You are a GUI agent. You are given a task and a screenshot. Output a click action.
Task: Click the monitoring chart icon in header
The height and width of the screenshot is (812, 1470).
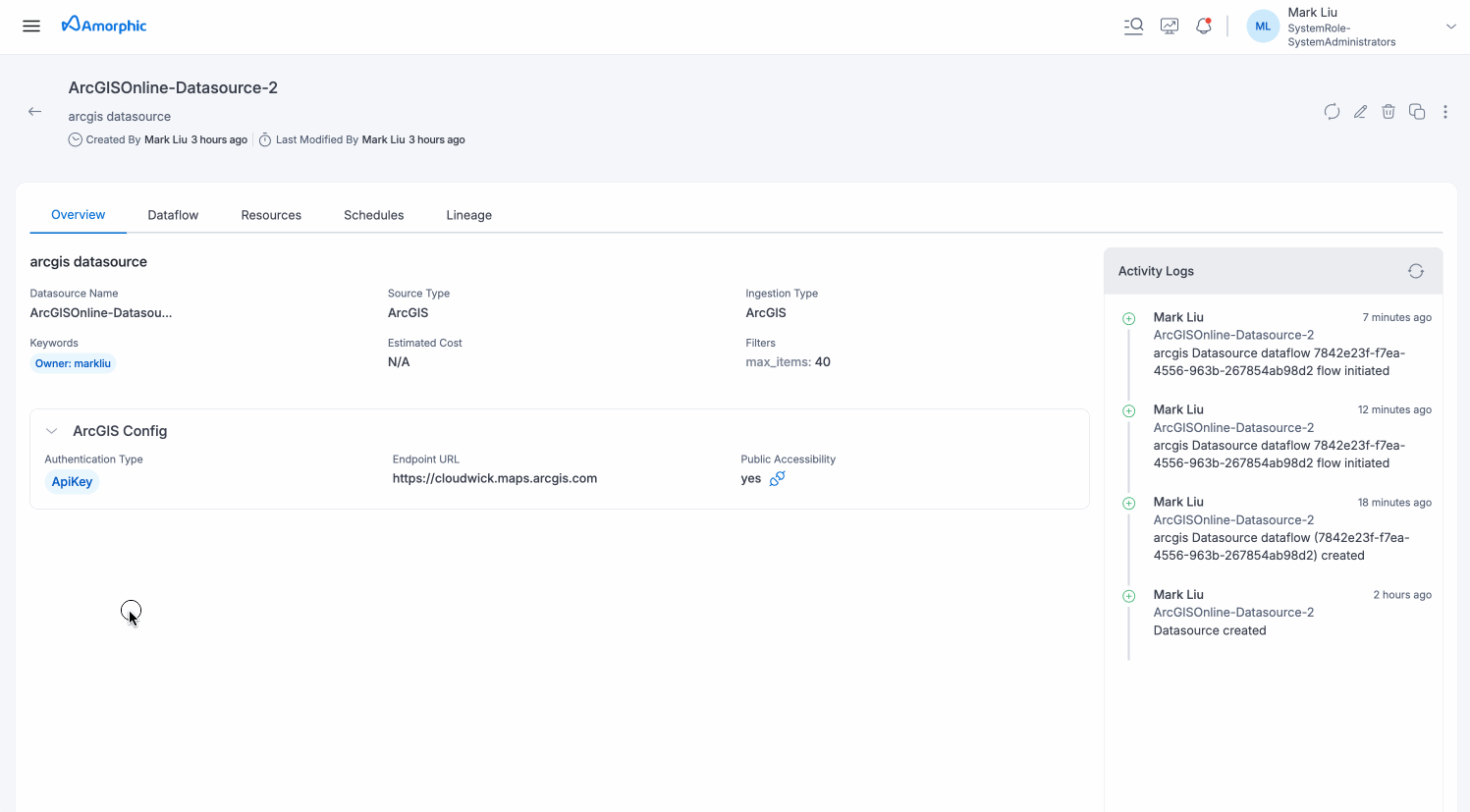tap(1169, 27)
